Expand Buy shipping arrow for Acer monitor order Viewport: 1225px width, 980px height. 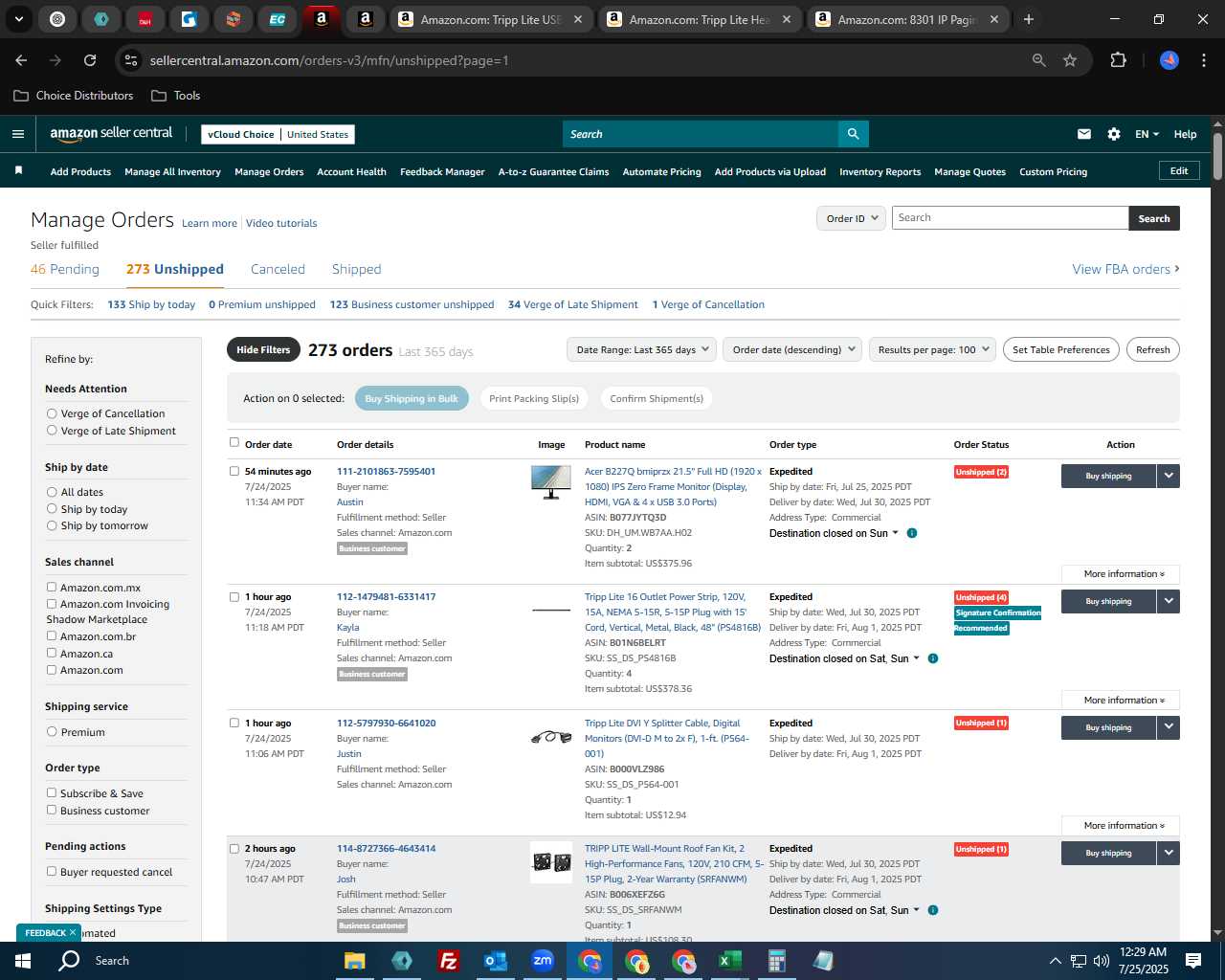point(1168,476)
